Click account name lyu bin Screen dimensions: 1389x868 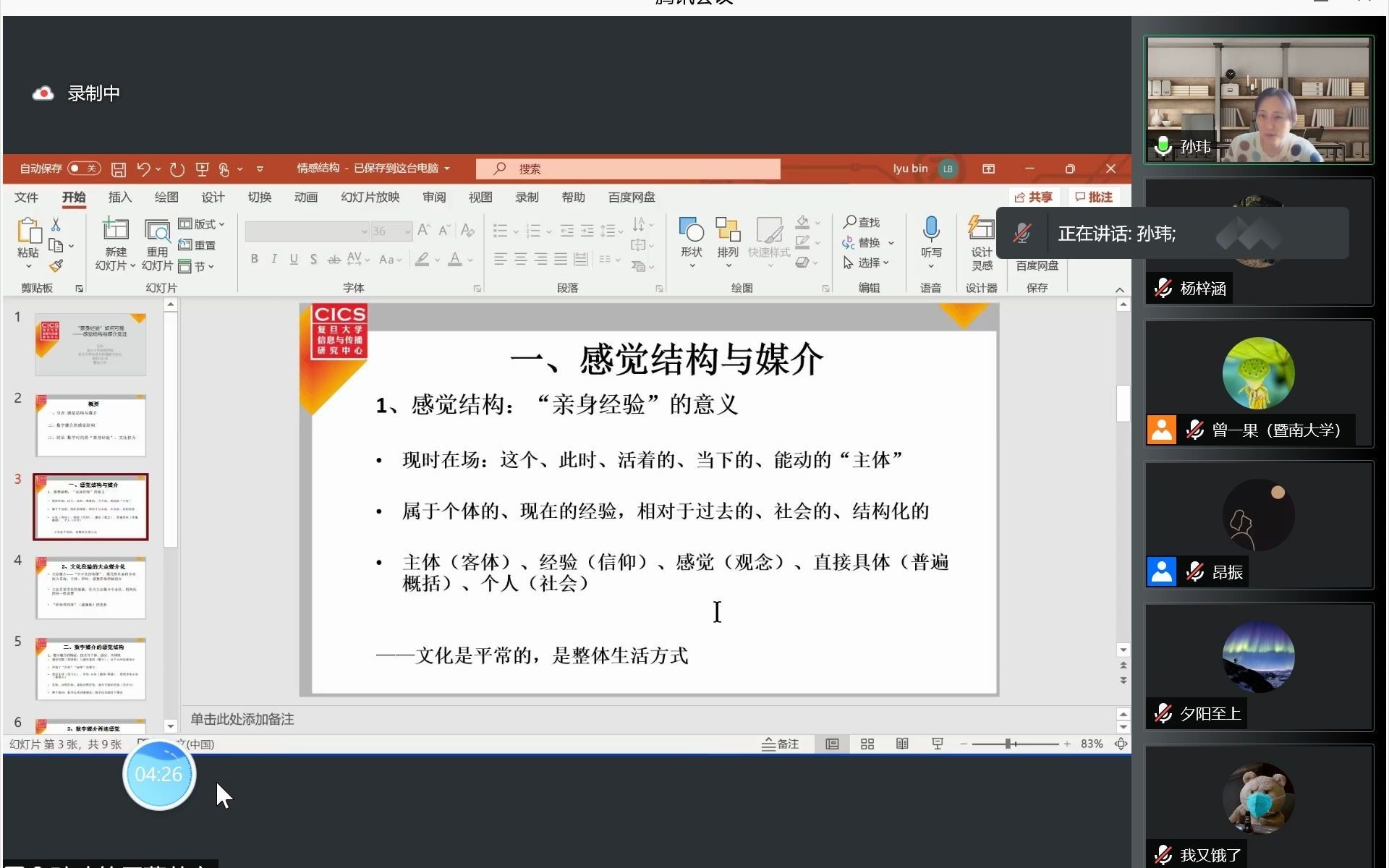pyautogui.click(x=909, y=169)
